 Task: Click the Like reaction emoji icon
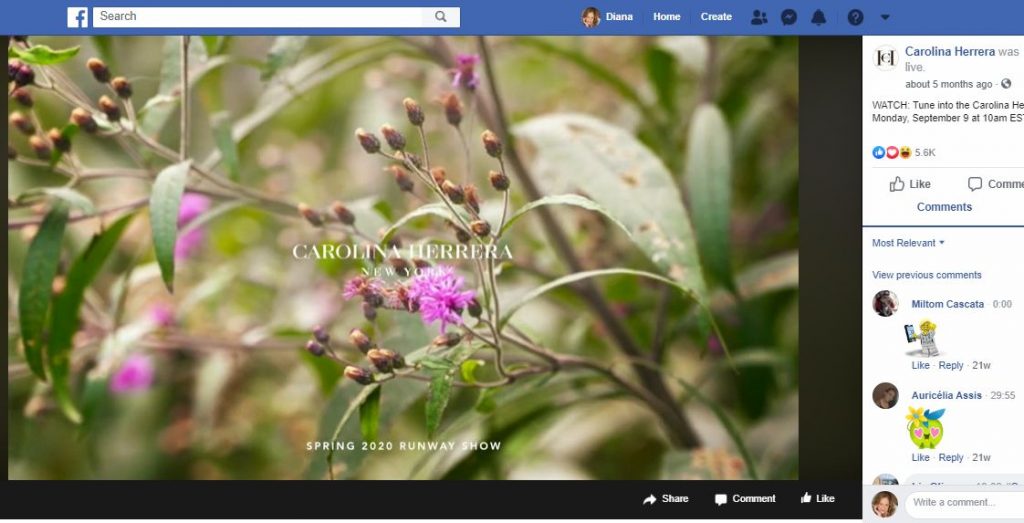pos(878,153)
